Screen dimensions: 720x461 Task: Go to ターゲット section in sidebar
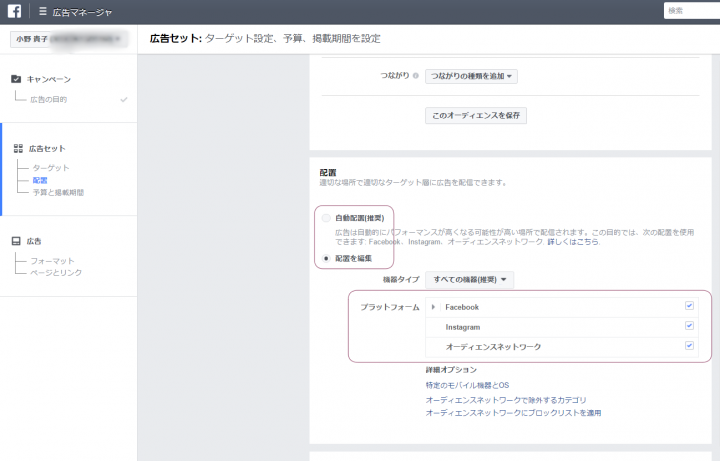51,168
